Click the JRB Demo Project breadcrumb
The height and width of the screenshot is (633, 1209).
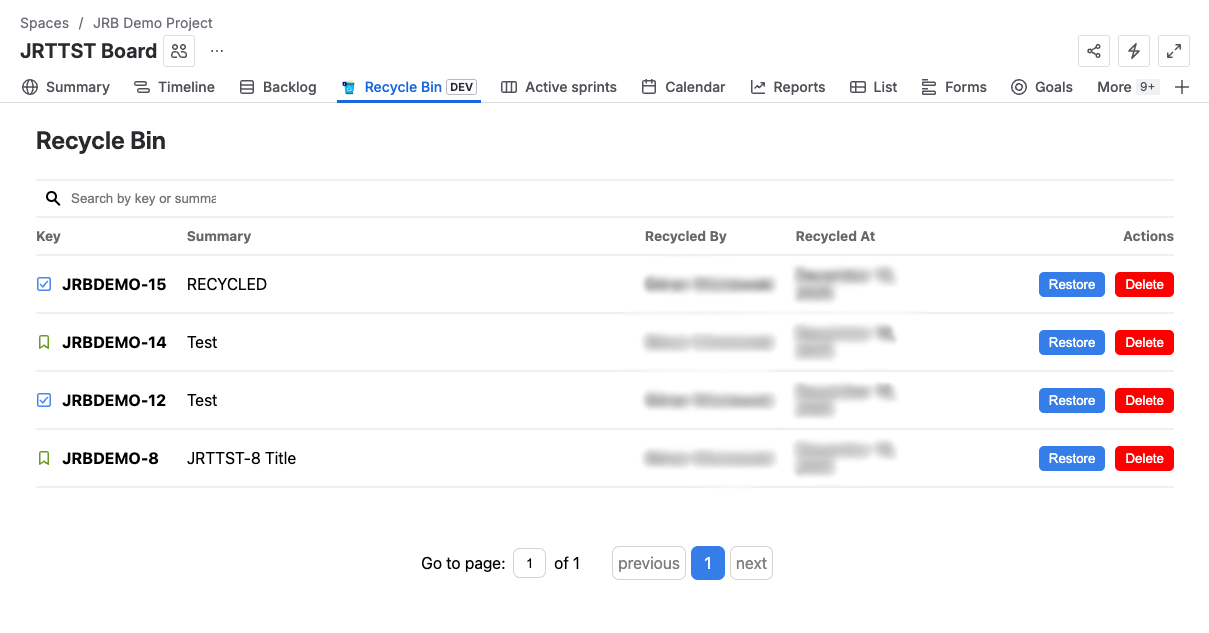pyautogui.click(x=153, y=23)
